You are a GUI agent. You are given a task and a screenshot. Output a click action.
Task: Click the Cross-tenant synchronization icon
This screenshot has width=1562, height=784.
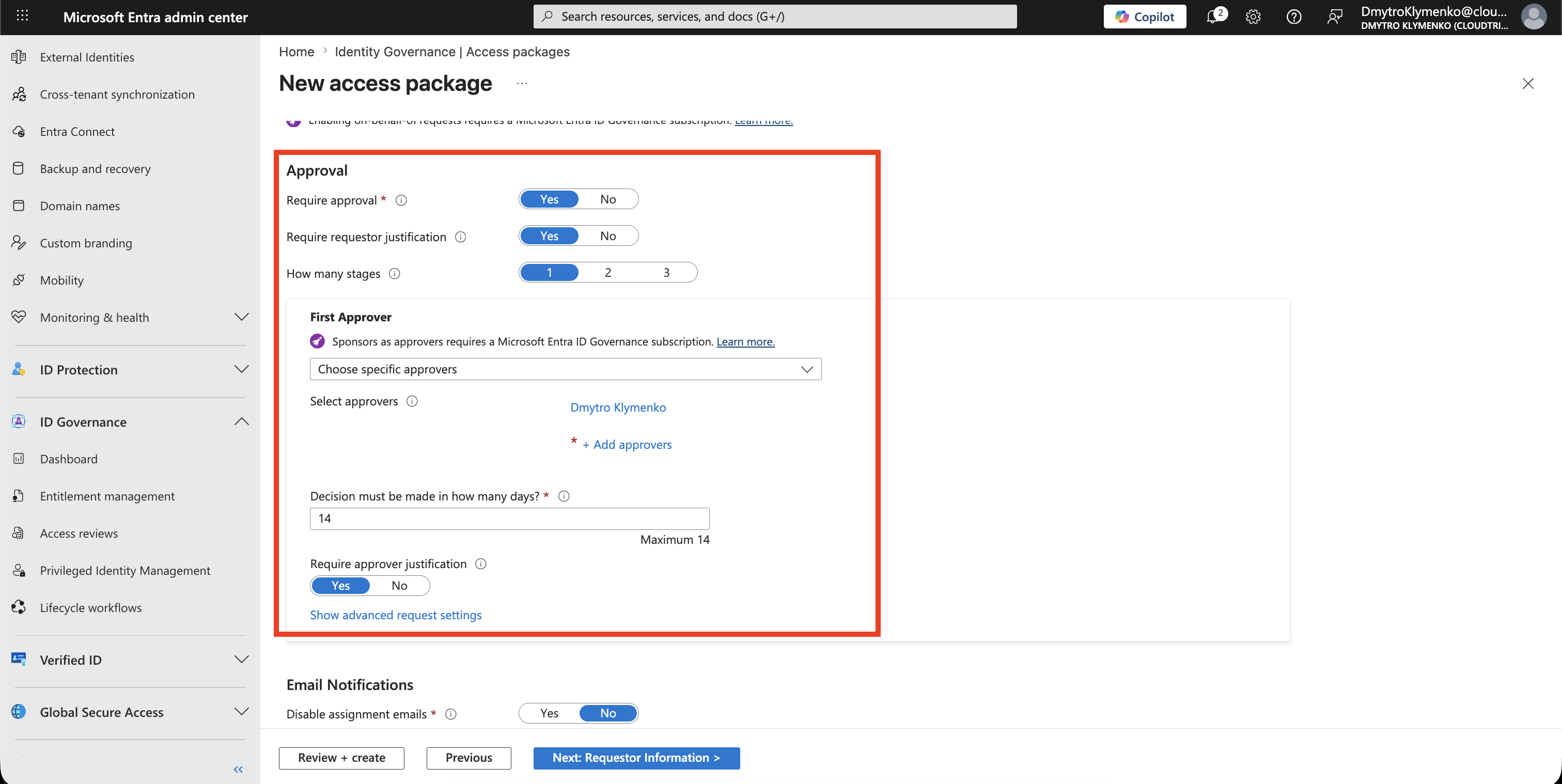tap(19, 94)
